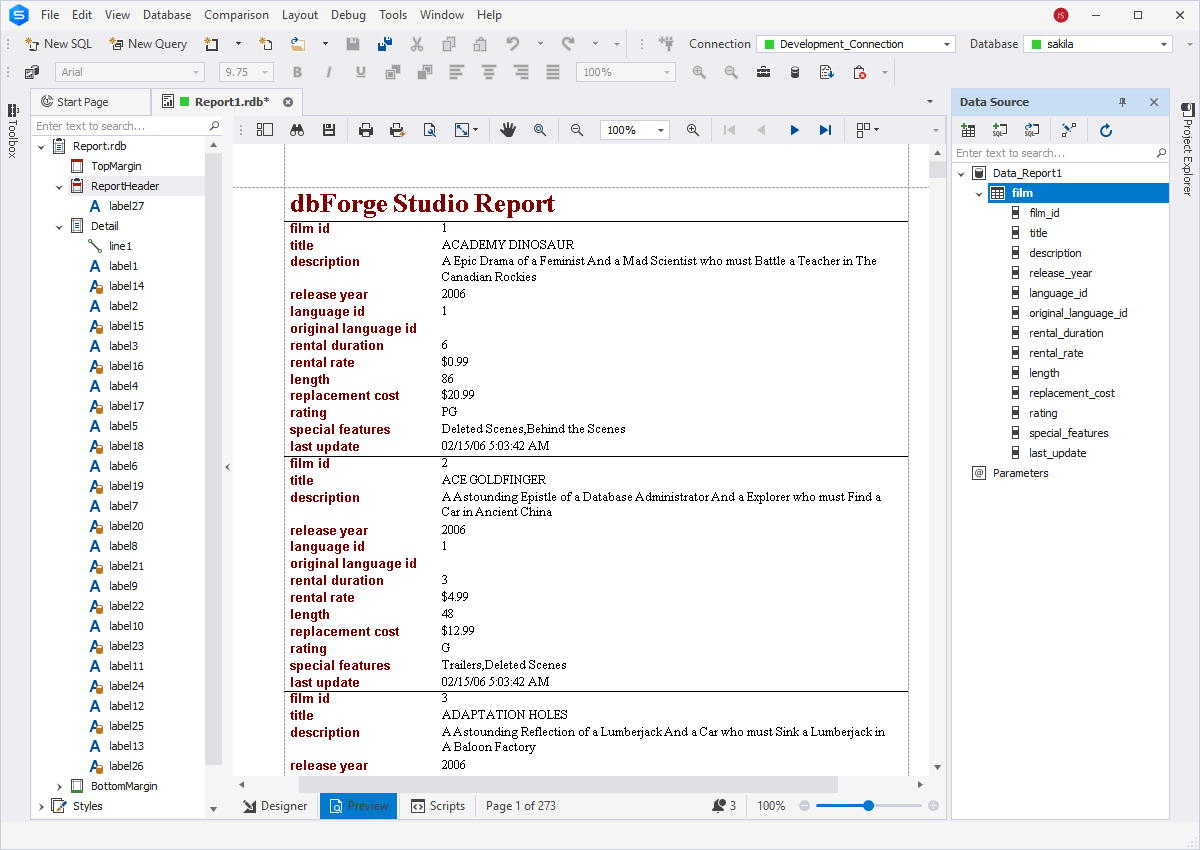Click the Add table icon in Data Source
Viewport: 1200px width, 850px height.
coord(968,130)
